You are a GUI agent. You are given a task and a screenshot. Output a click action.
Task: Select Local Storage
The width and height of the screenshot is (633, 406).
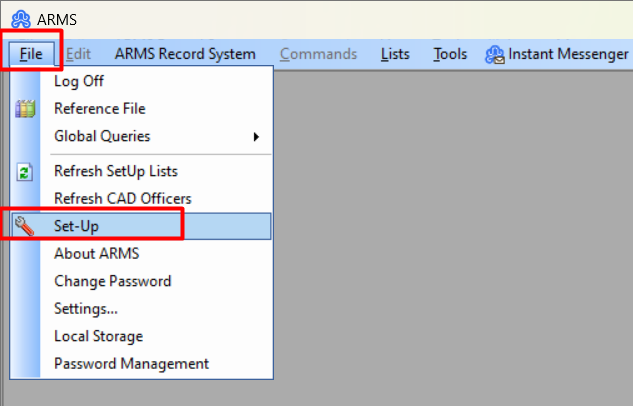141,336
